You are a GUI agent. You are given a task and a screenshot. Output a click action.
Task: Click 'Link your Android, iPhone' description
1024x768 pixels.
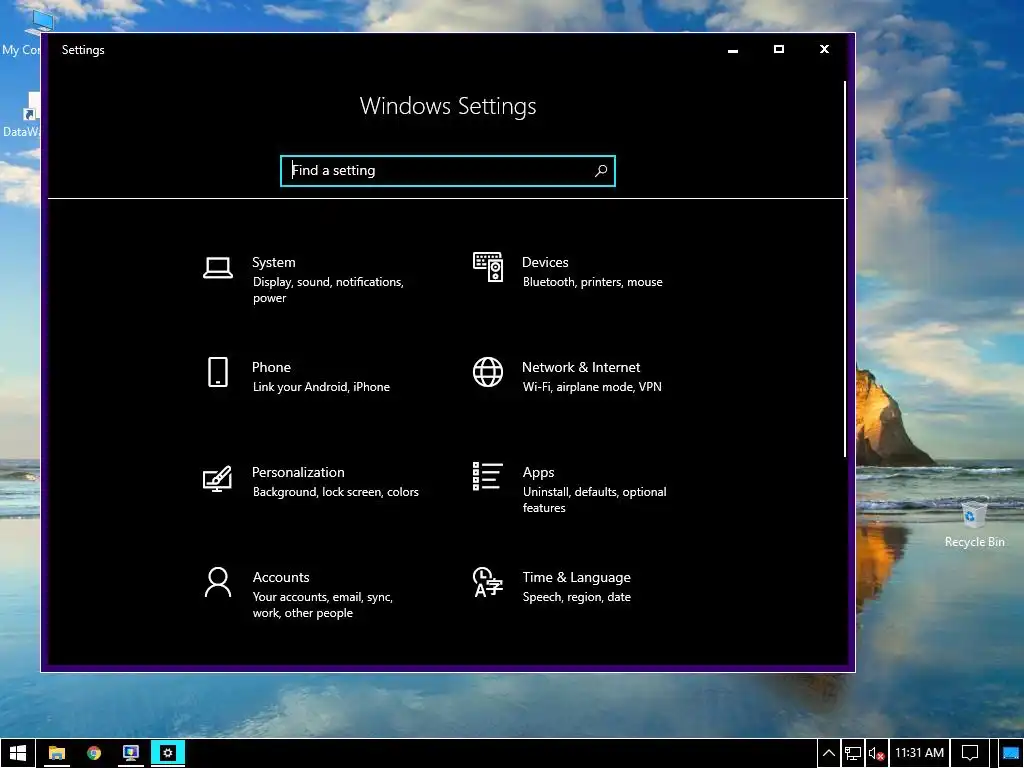coord(321,387)
